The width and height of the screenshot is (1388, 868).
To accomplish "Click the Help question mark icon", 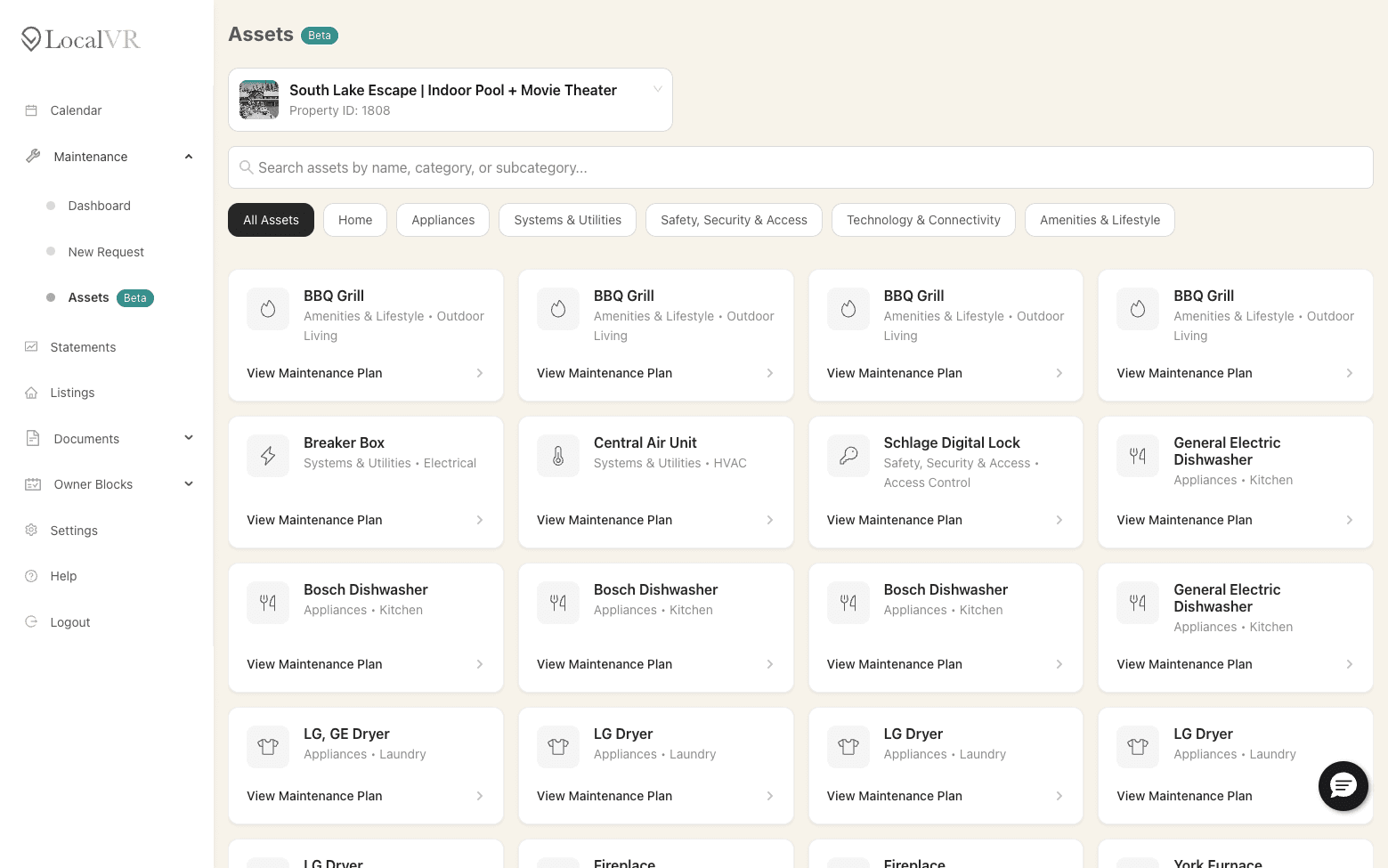I will pyautogui.click(x=31, y=576).
